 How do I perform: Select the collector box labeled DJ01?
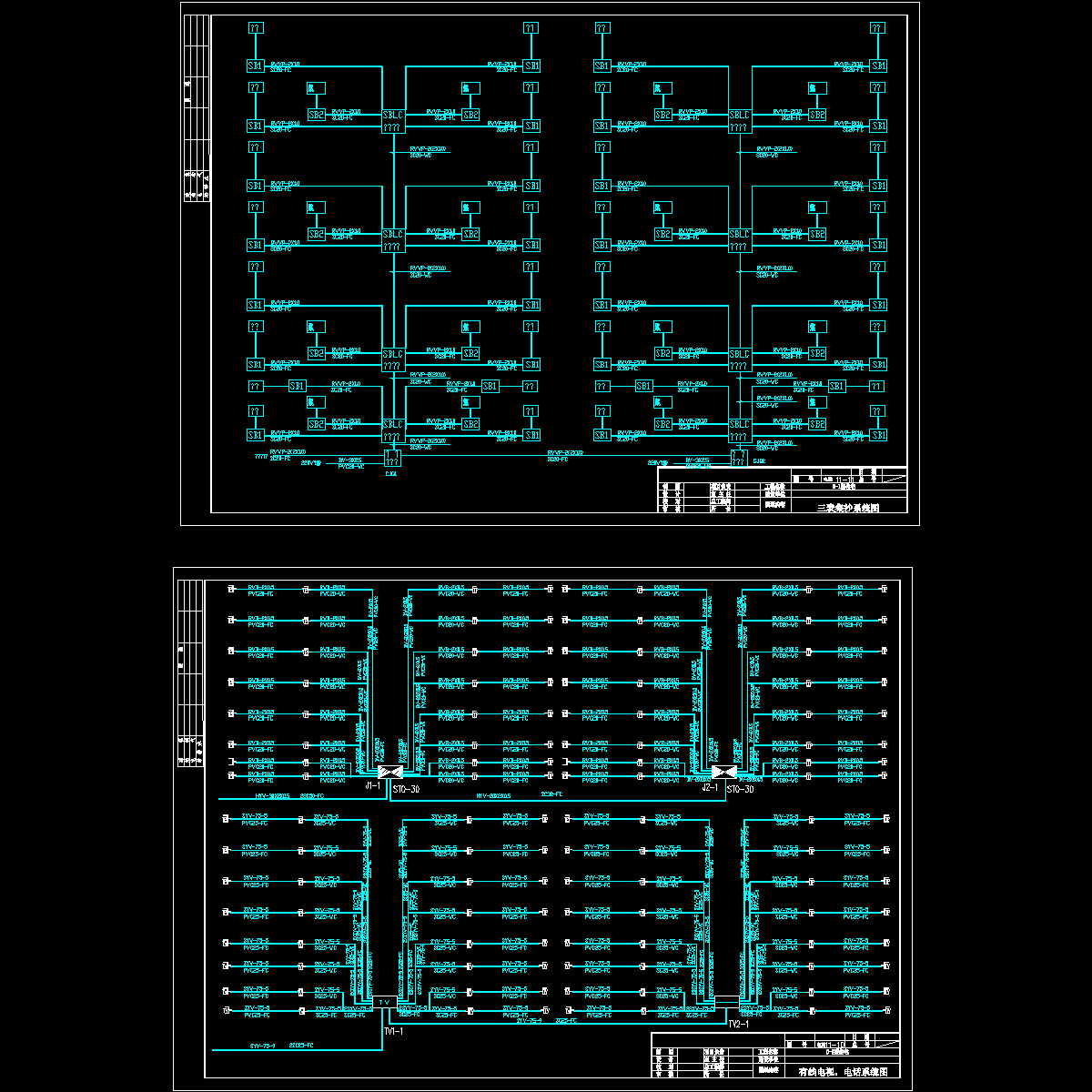pyautogui.click(x=392, y=458)
